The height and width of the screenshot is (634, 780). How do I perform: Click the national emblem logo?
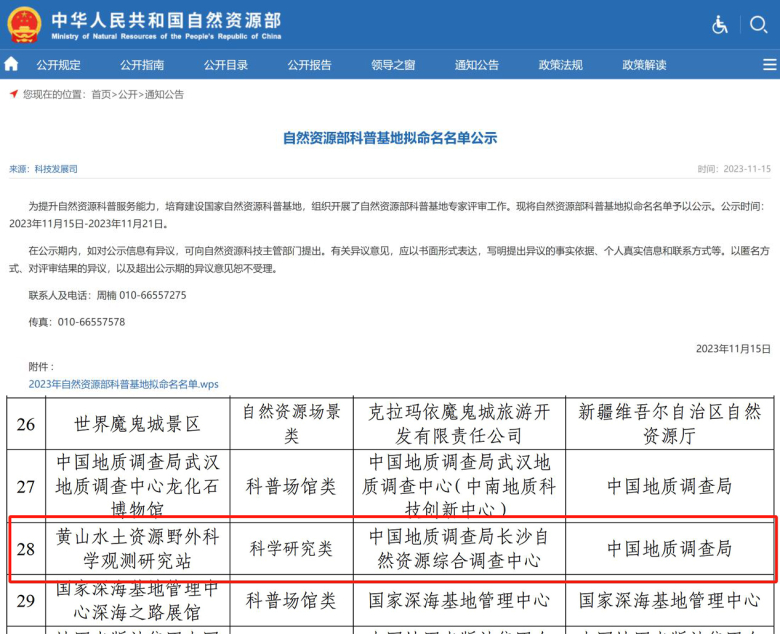pos(23,25)
